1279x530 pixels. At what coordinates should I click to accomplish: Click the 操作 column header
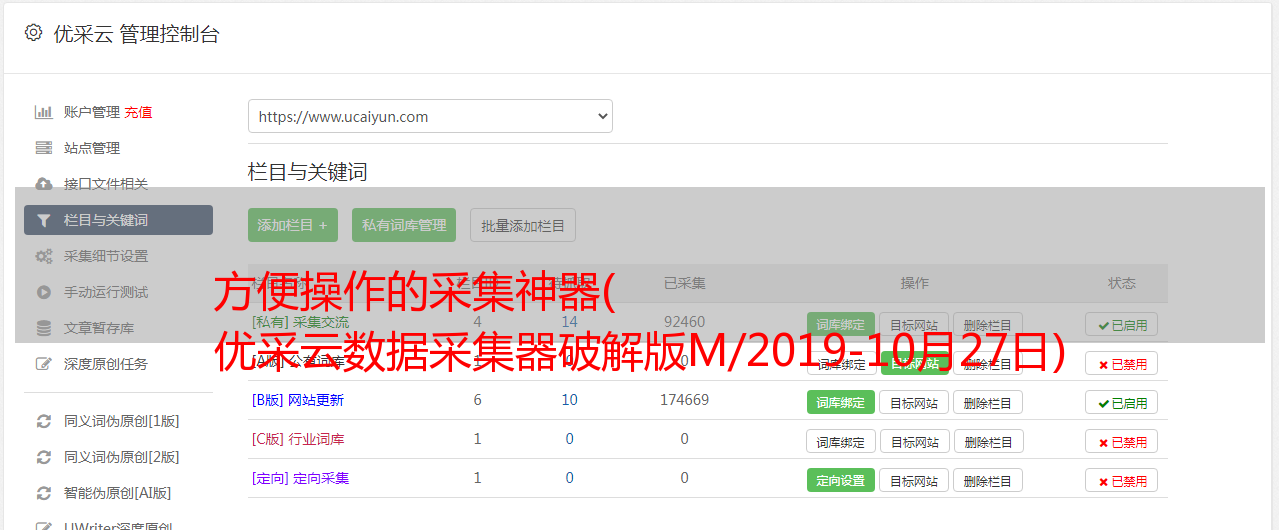click(915, 283)
